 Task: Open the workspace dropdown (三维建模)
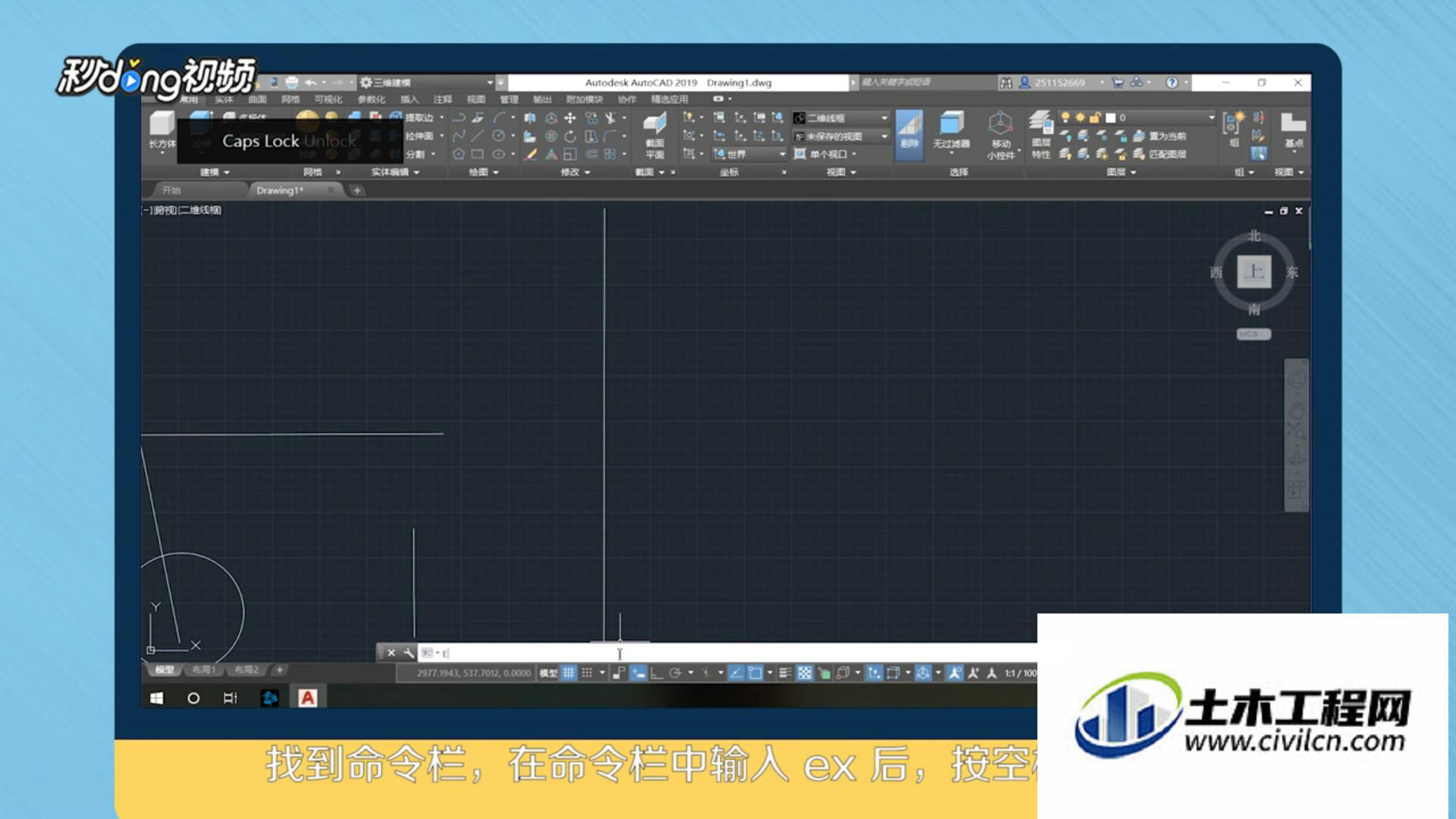pos(426,83)
